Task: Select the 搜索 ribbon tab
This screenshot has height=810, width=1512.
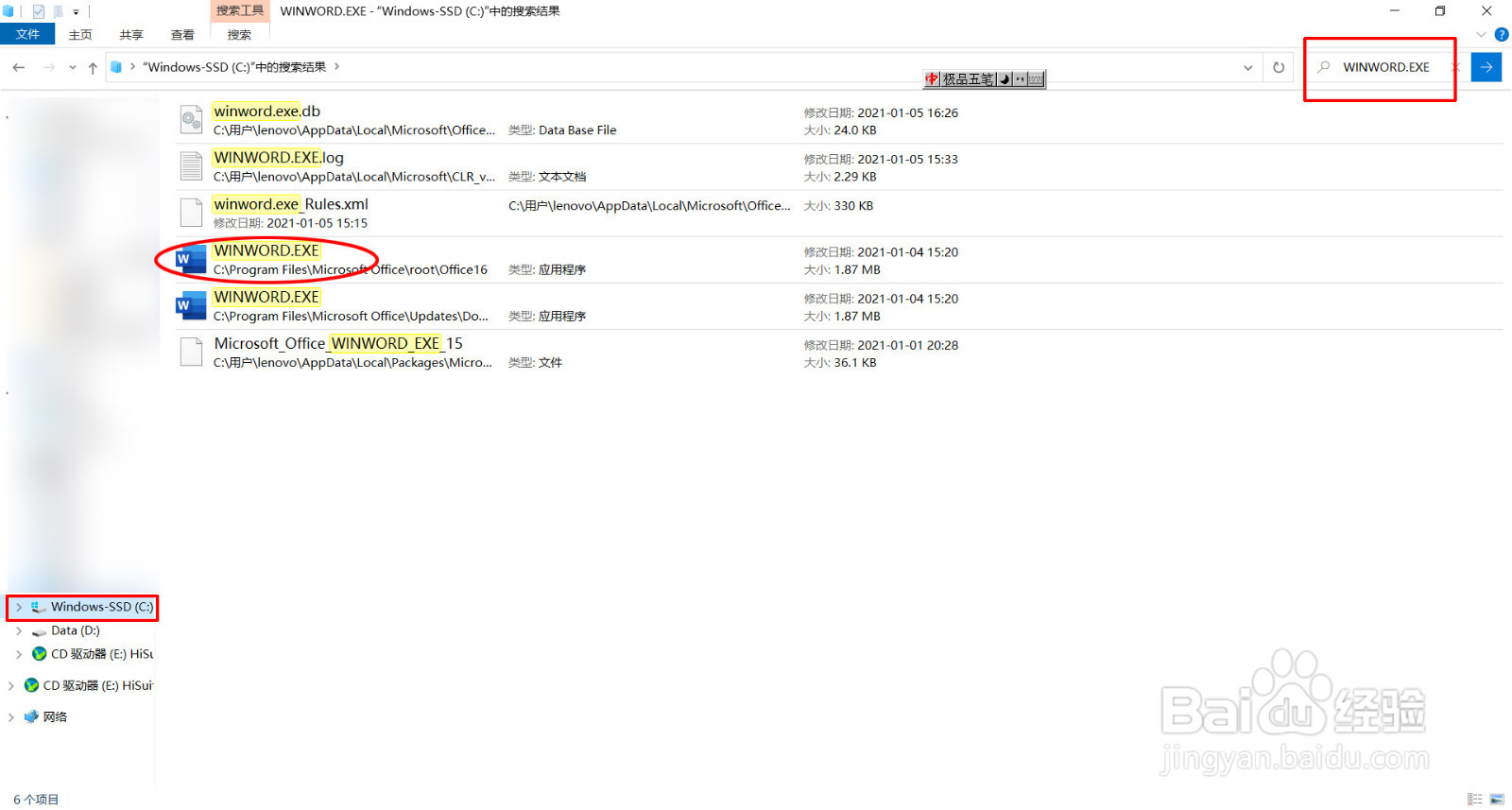Action: coord(239,34)
